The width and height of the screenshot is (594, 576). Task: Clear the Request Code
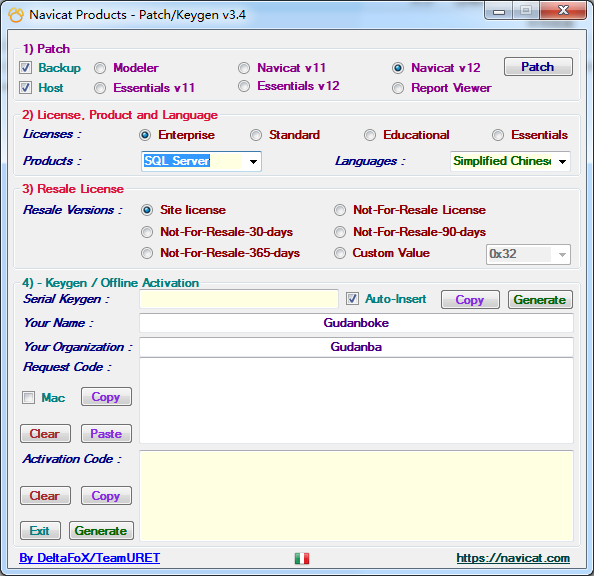(x=45, y=434)
